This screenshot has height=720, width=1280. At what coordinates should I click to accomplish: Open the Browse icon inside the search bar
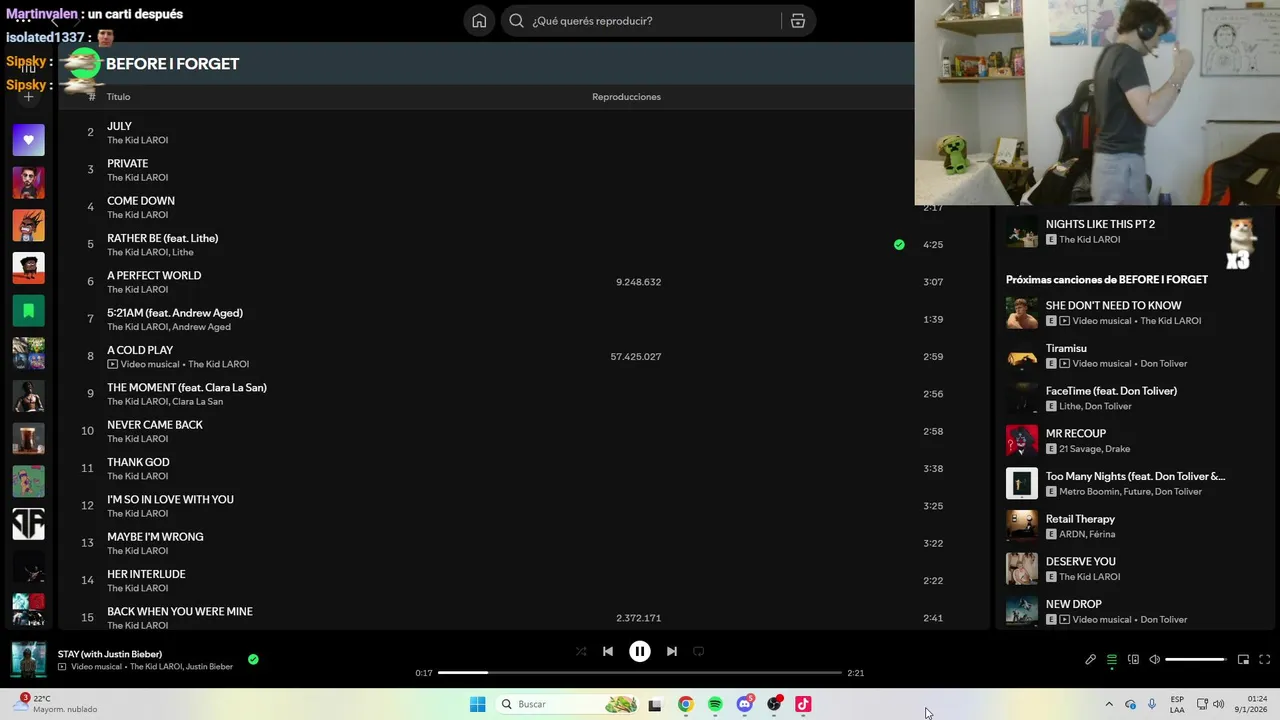pos(797,21)
